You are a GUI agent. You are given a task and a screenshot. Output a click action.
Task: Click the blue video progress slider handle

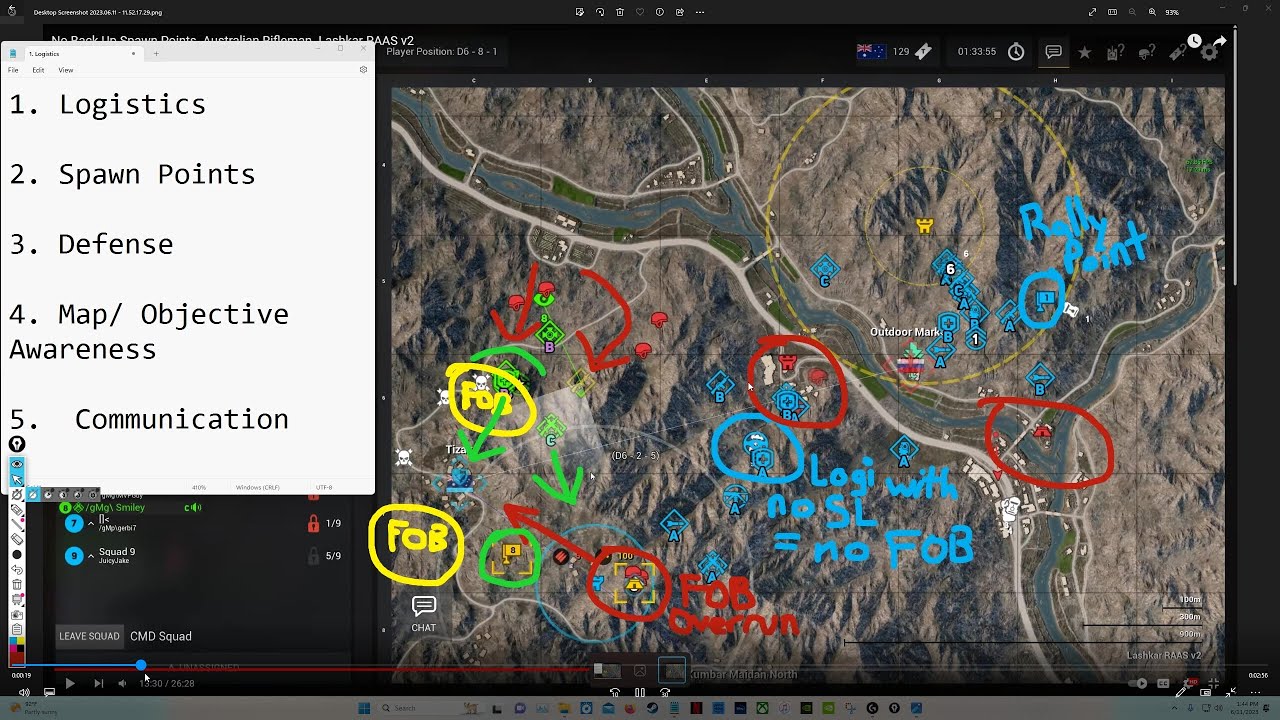[x=141, y=665]
